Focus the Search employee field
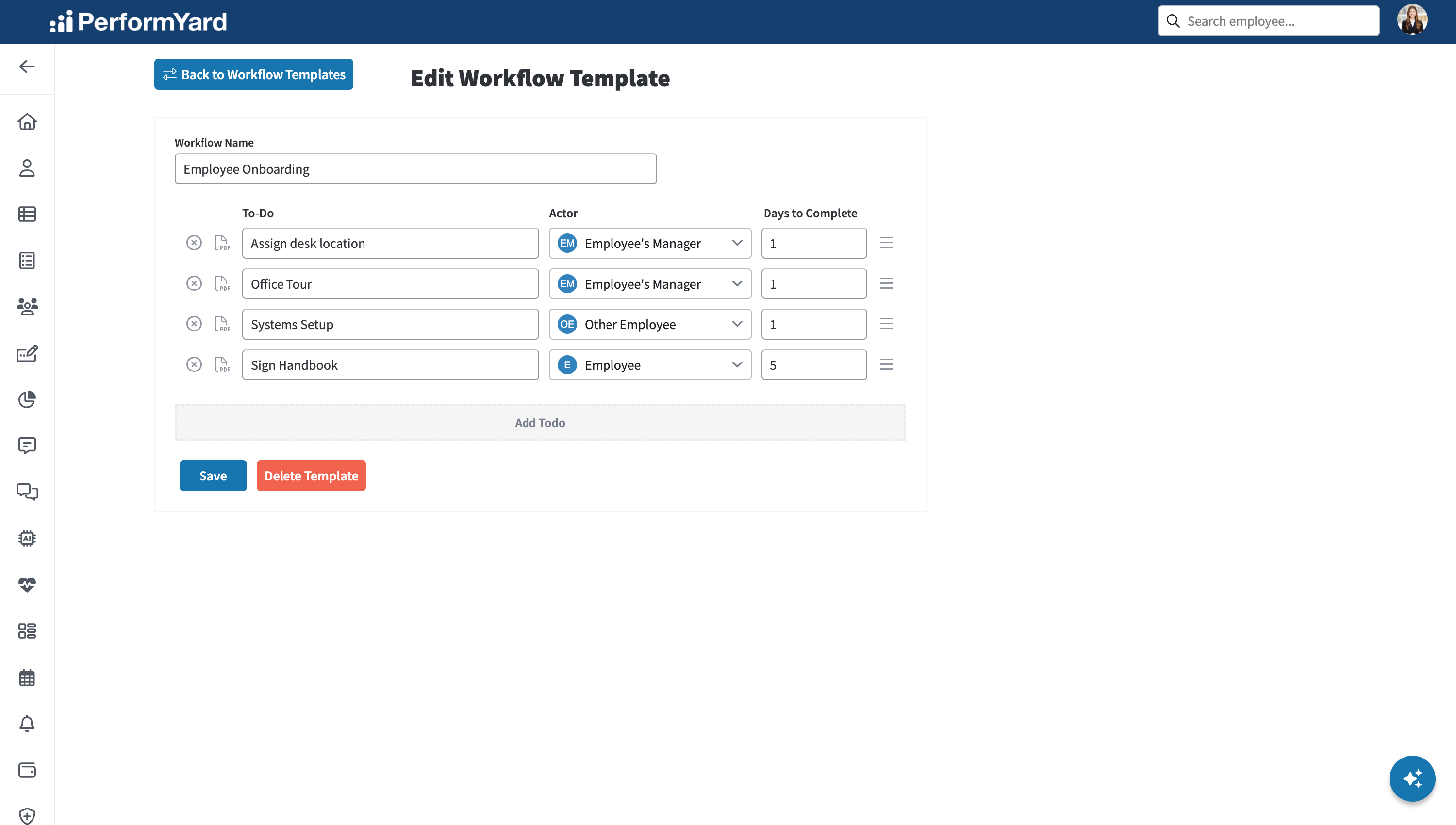This screenshot has height=825, width=1456. tap(1269, 21)
